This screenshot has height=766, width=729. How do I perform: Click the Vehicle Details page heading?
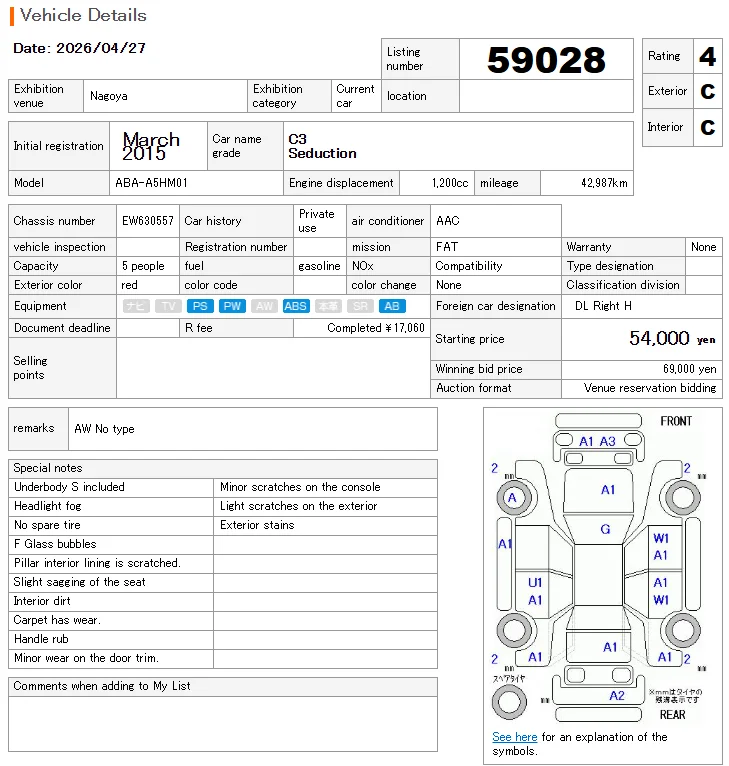tap(83, 15)
